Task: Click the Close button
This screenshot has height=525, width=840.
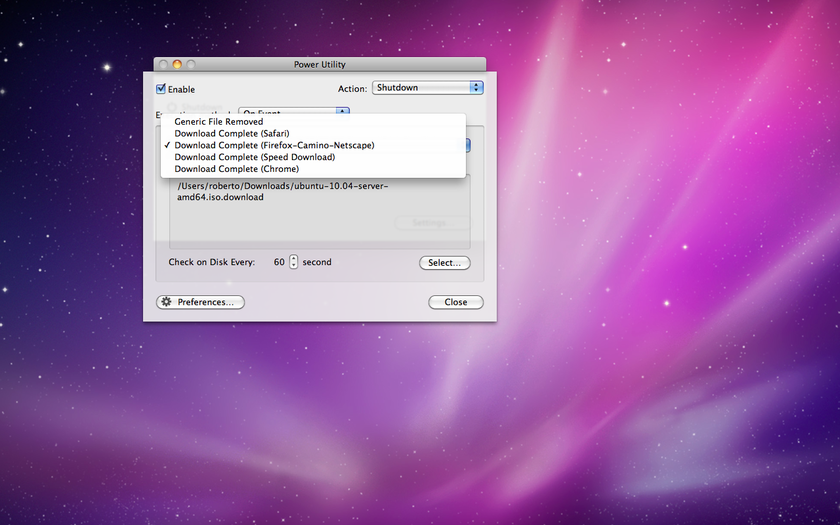Action: click(x=456, y=302)
